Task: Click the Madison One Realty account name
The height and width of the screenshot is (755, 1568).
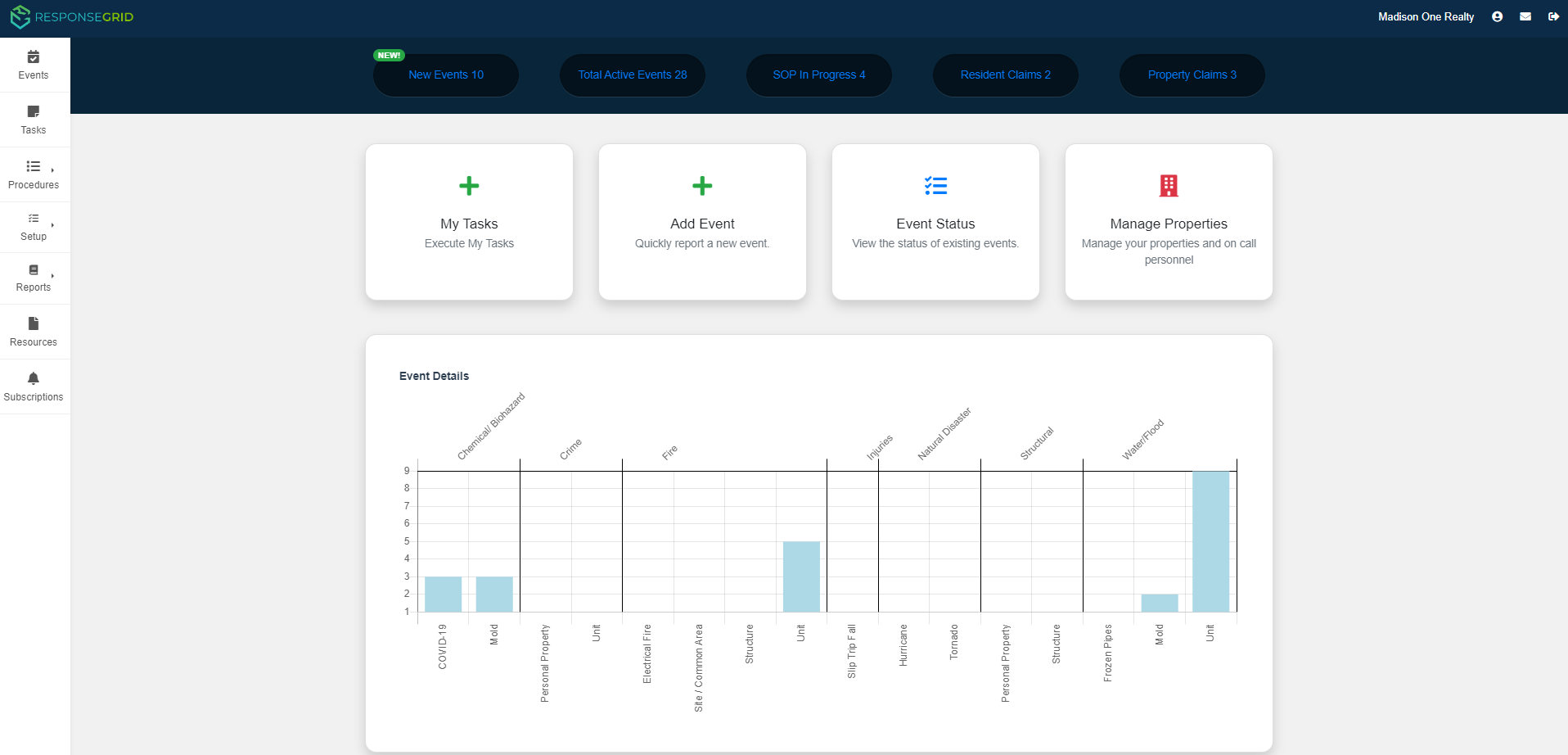Action: pyautogui.click(x=1426, y=16)
